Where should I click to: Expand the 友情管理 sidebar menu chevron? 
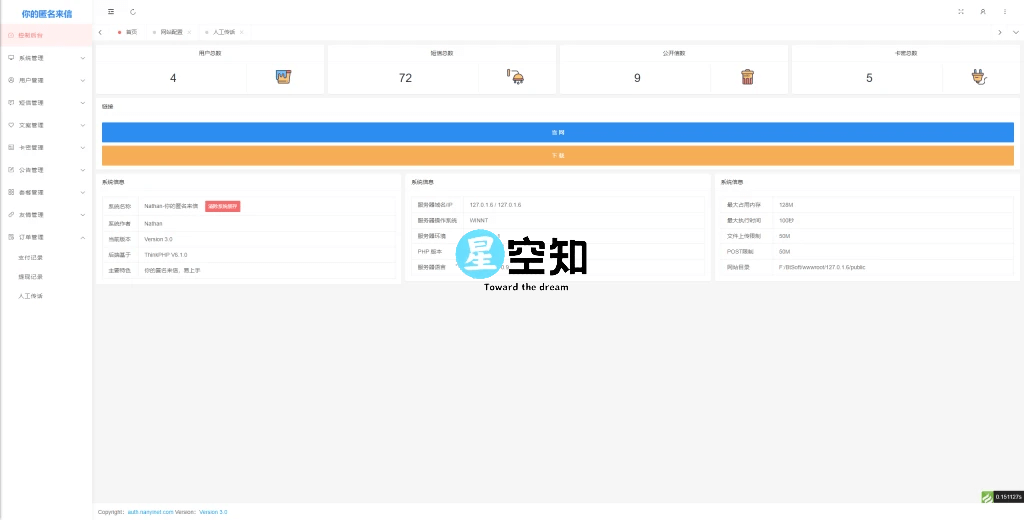pos(83,214)
